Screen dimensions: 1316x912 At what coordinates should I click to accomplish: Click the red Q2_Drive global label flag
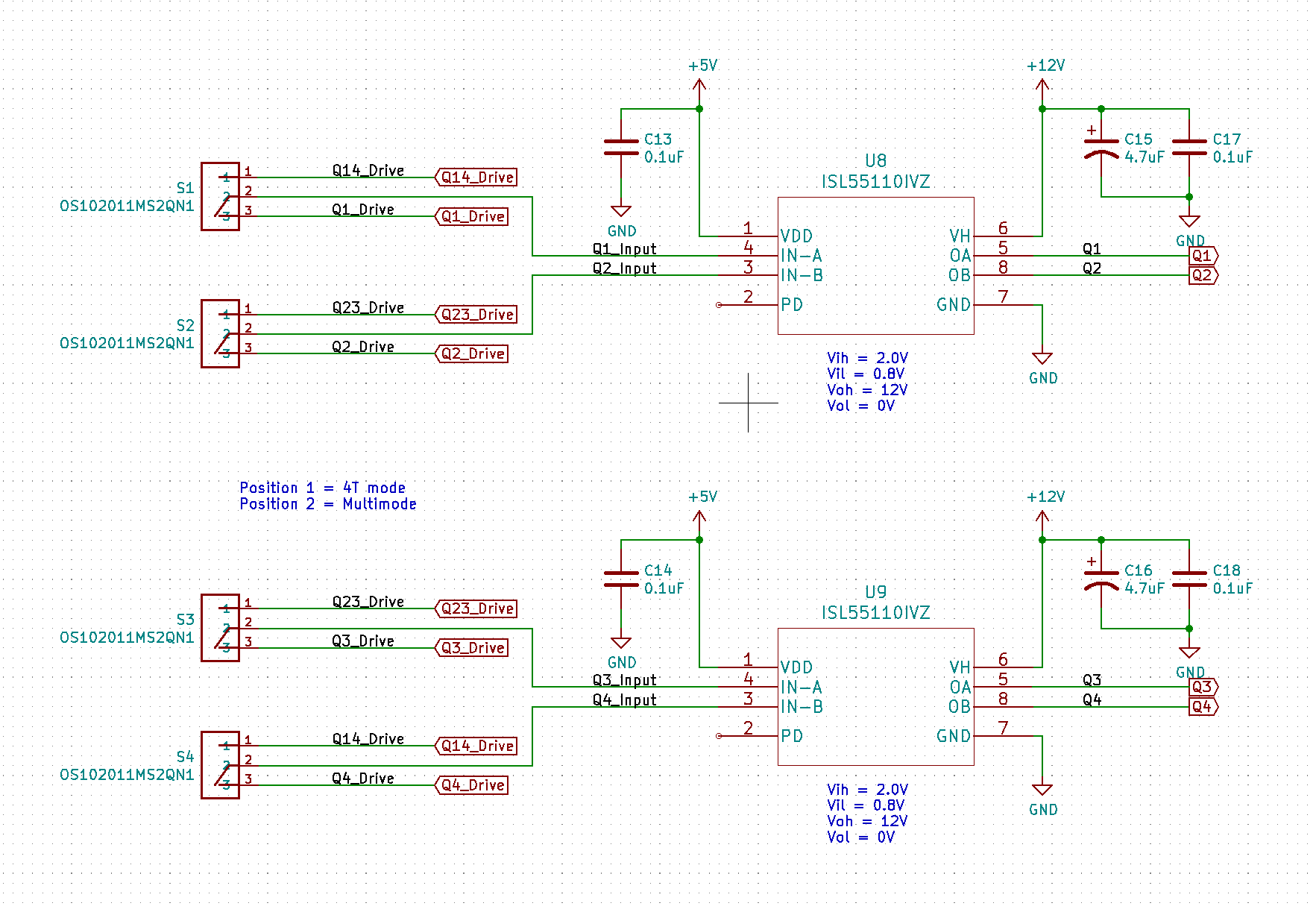(x=471, y=353)
